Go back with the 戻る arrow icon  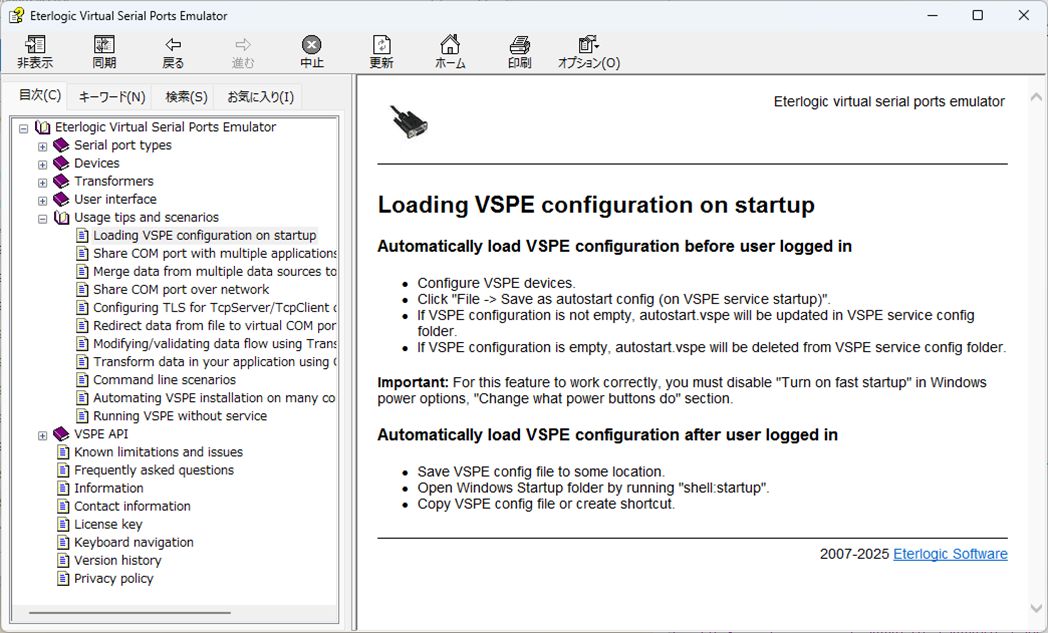click(x=173, y=46)
